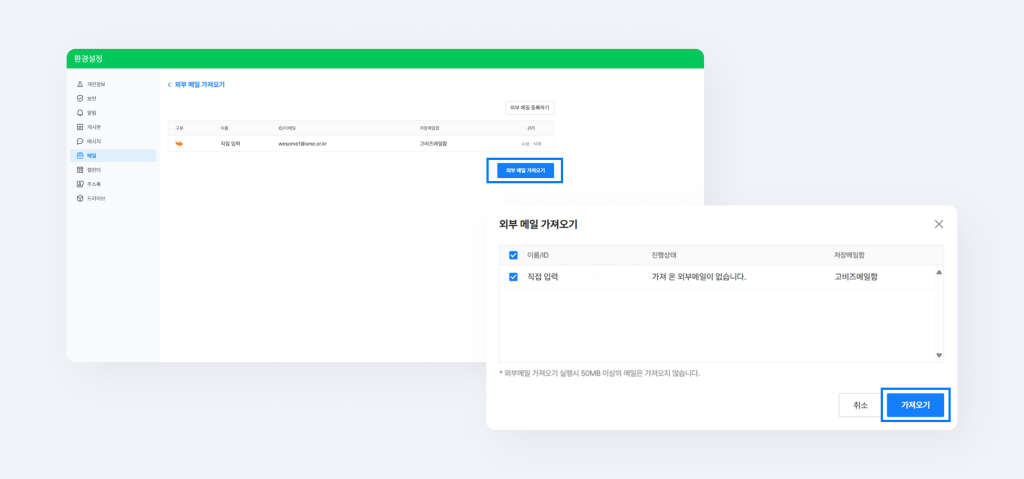Click the 외부 메일 가져오기 page title link
The width and height of the screenshot is (1024, 479).
pyautogui.click(x=200, y=85)
